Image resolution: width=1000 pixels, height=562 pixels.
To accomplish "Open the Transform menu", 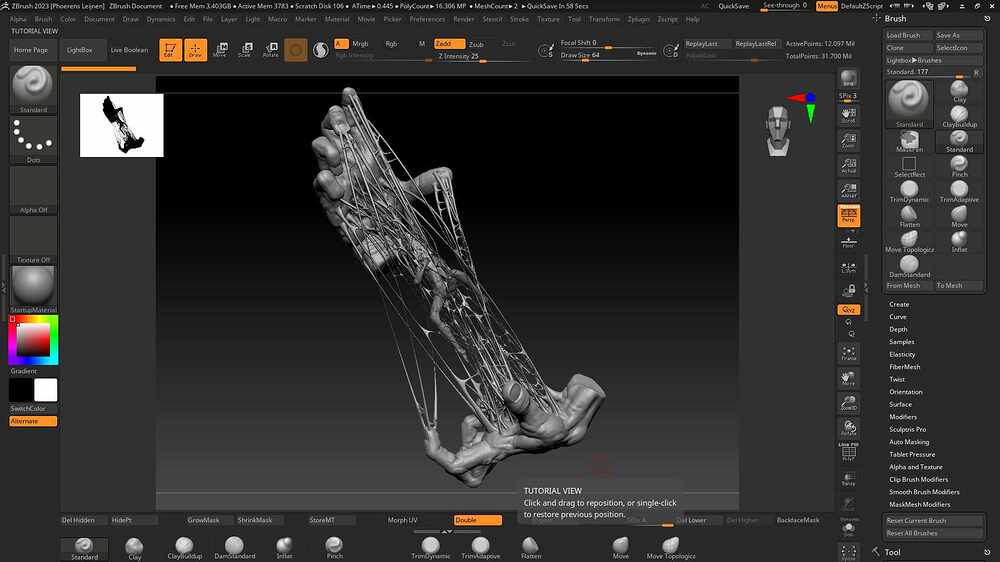I will tap(604, 19).
